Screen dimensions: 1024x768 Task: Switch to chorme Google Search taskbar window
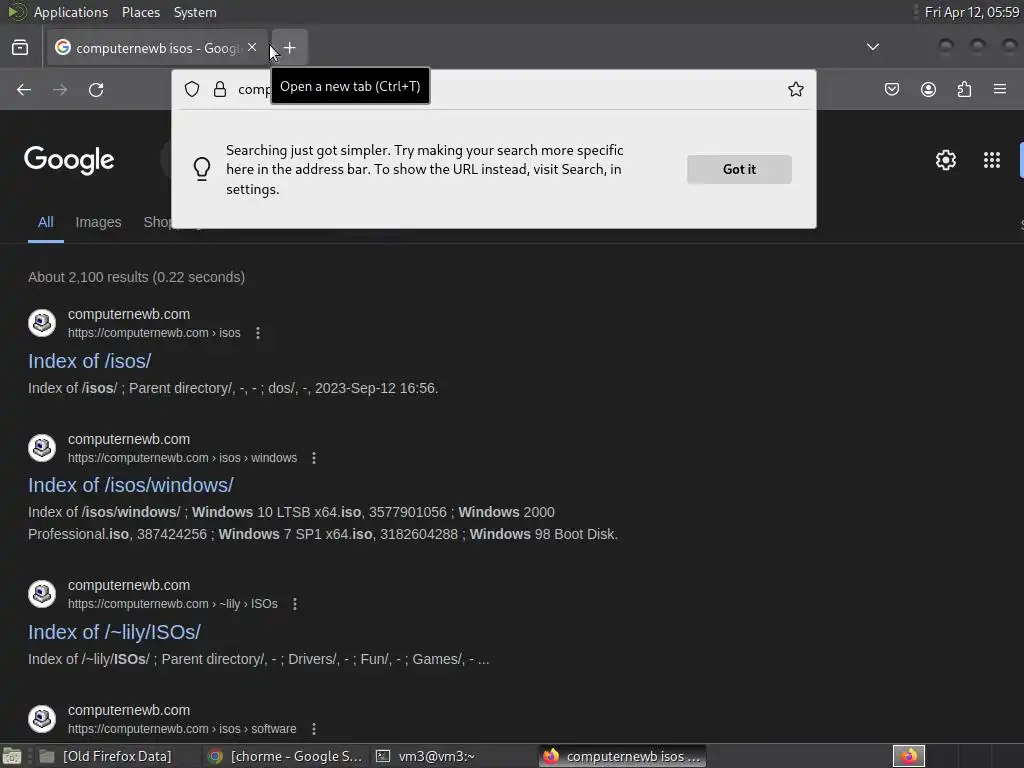pyautogui.click(x=285, y=756)
